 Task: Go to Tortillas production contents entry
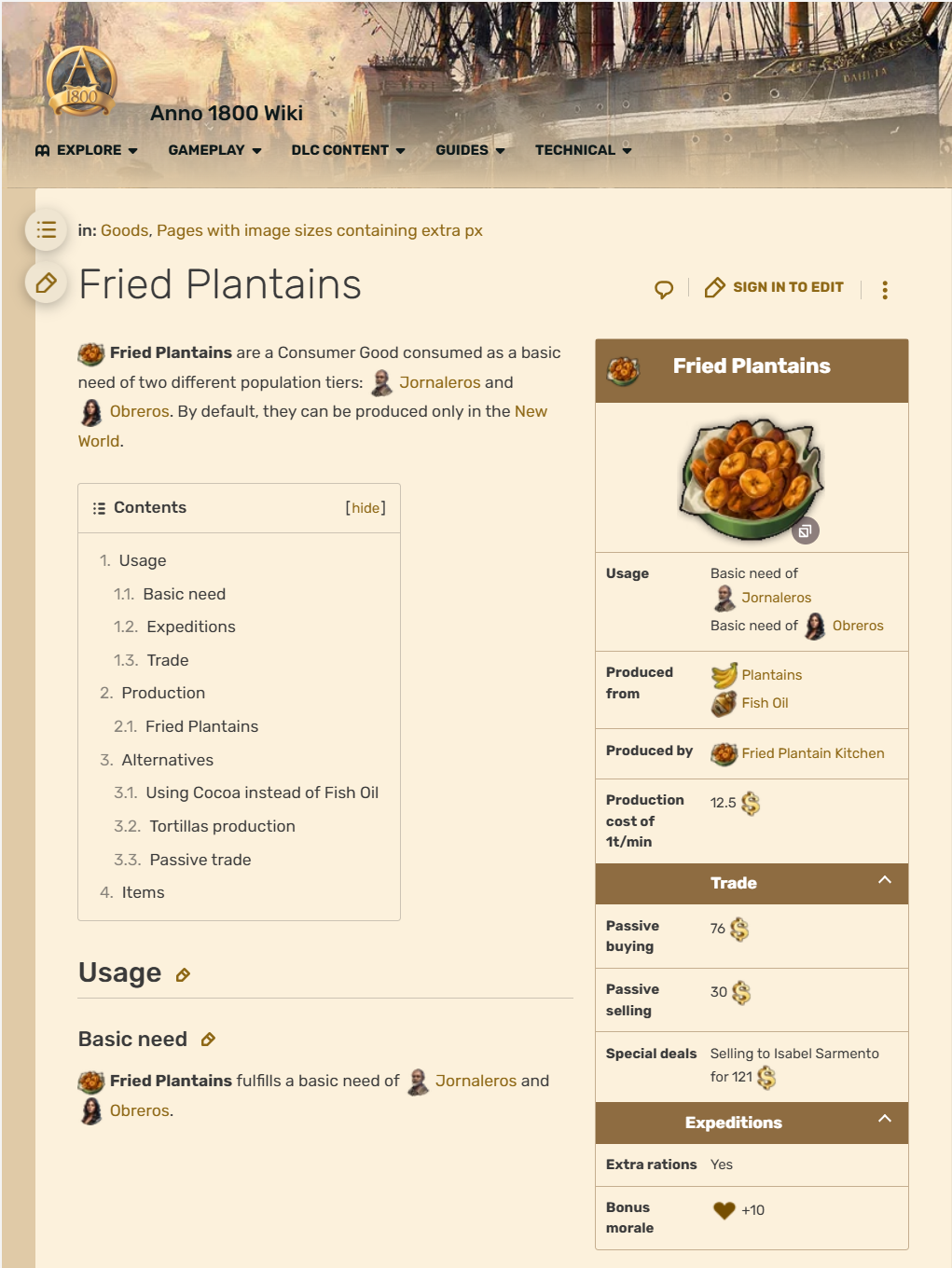point(222,826)
